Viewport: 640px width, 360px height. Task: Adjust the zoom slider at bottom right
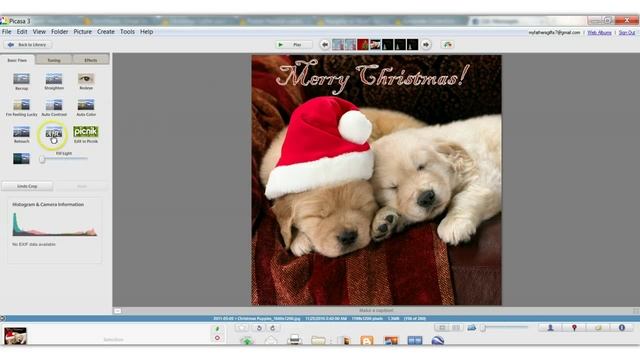(483, 328)
